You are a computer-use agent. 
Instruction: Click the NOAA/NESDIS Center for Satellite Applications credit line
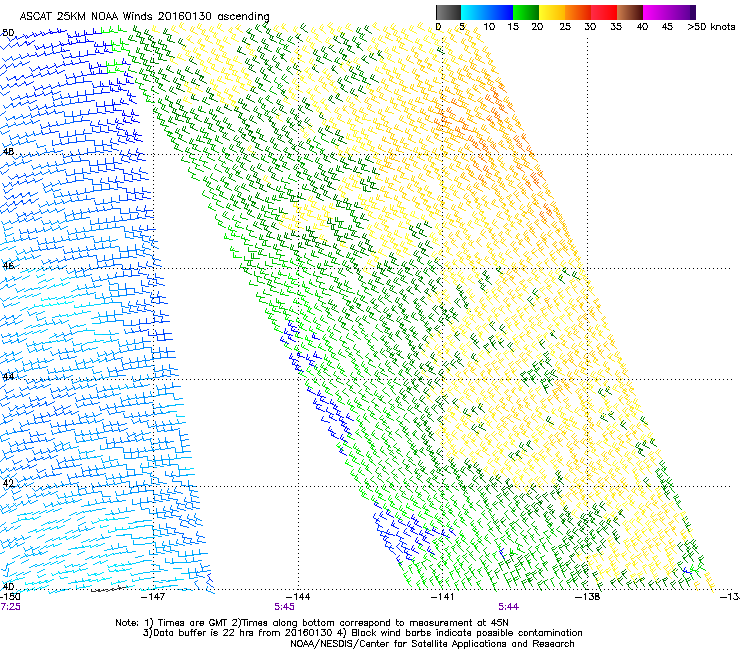(432, 644)
